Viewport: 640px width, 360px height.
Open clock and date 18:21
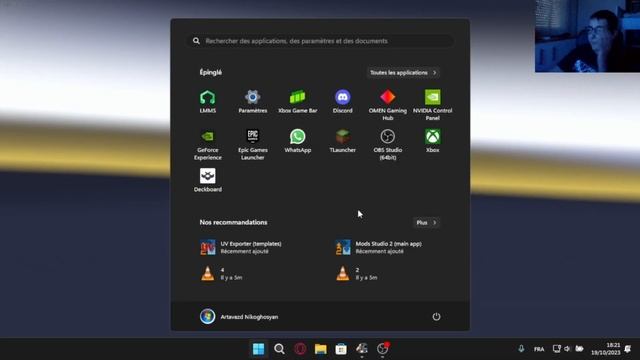[x=605, y=349]
